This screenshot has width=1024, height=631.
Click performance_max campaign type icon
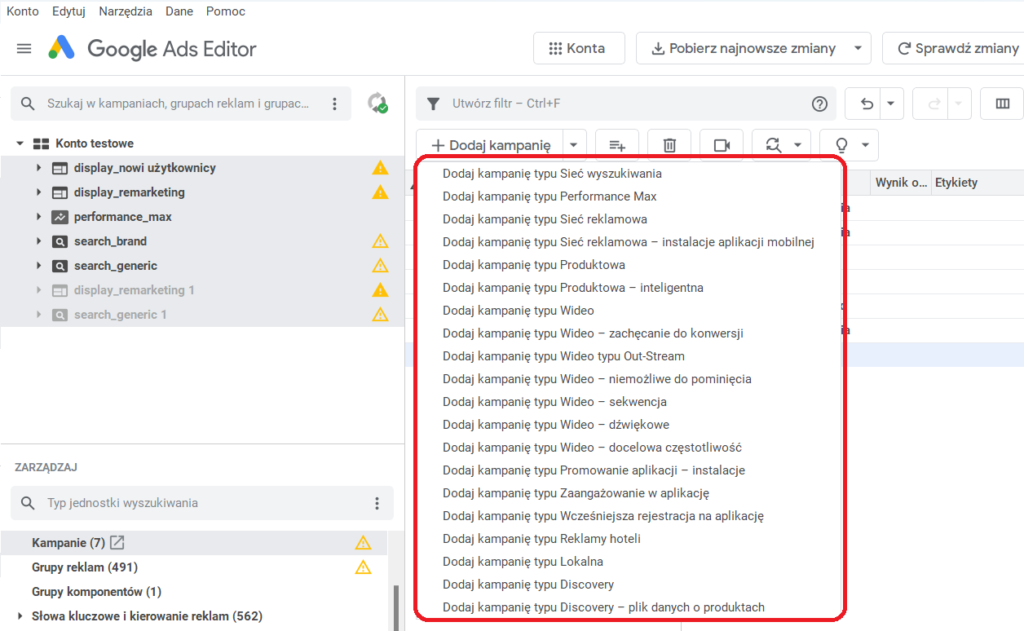click(x=59, y=217)
